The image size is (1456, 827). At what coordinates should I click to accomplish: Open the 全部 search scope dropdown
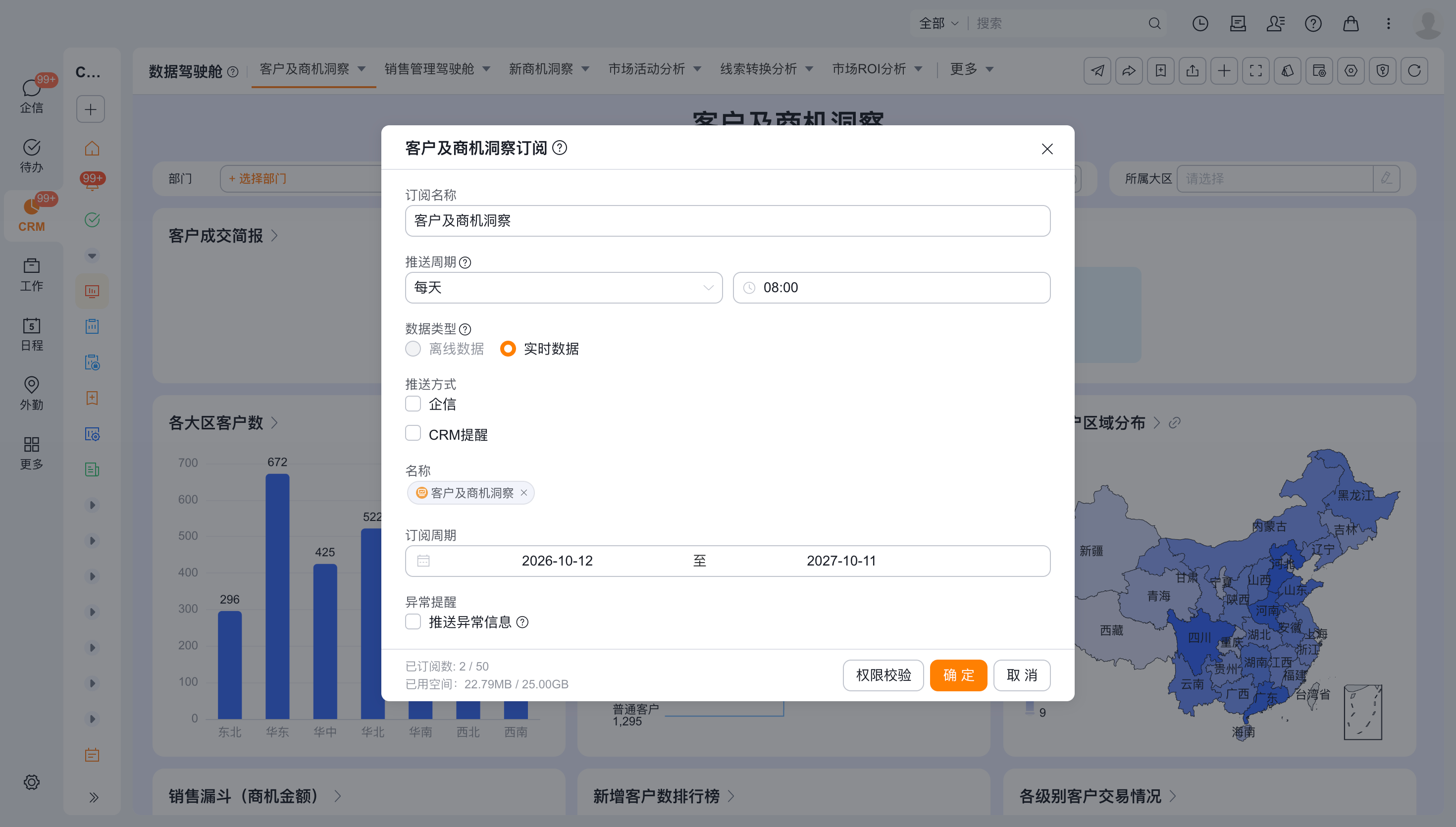point(938,23)
